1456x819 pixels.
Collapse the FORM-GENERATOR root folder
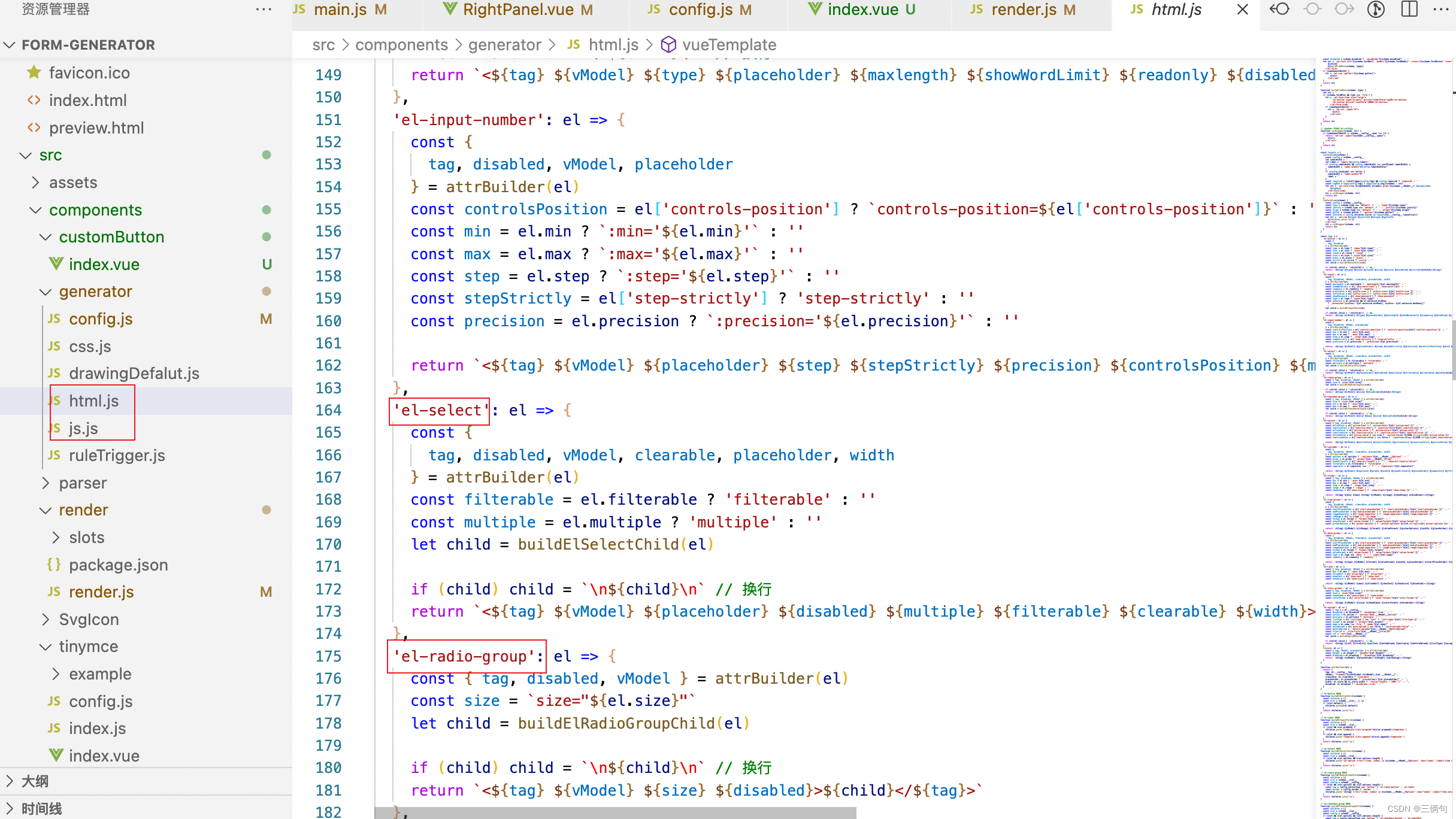pyautogui.click(x=88, y=45)
